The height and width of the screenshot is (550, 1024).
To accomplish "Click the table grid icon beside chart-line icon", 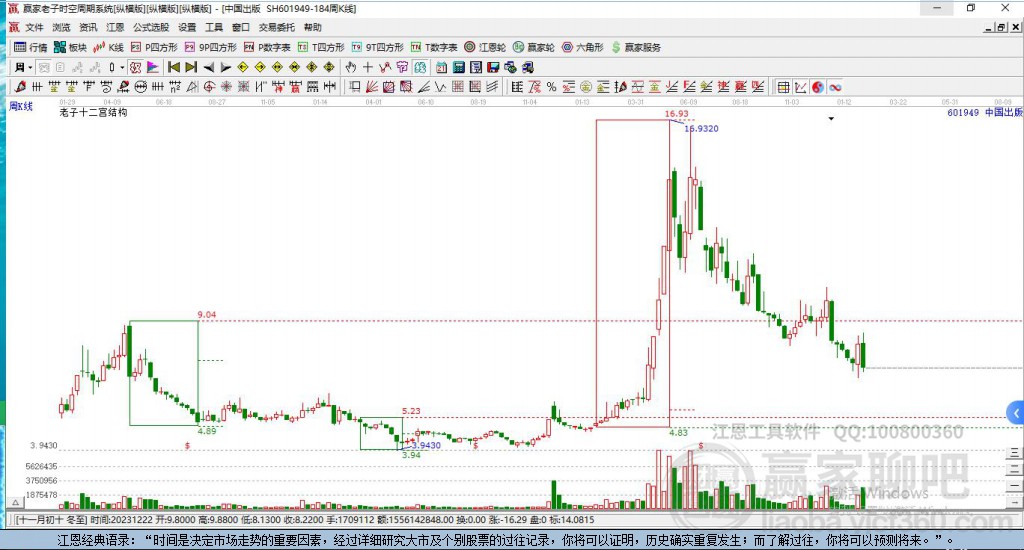I will [784, 87].
